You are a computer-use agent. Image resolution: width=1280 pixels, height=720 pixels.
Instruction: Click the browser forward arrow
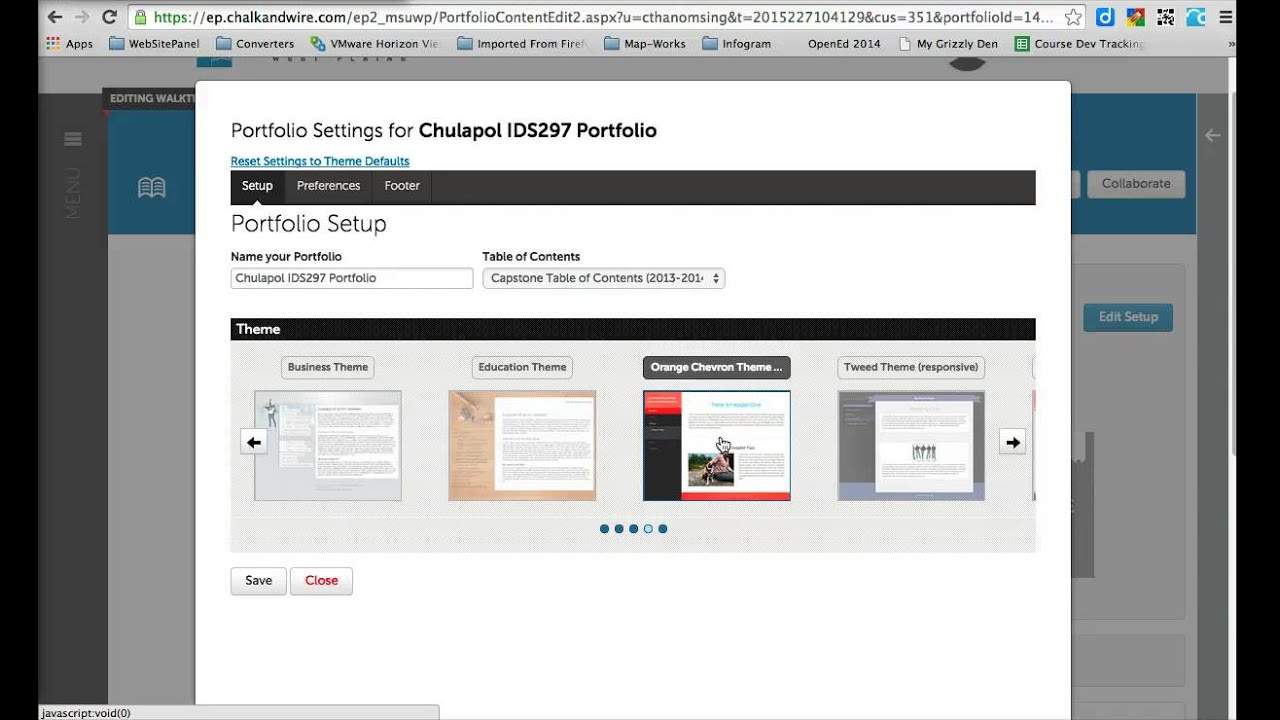[x=82, y=17]
